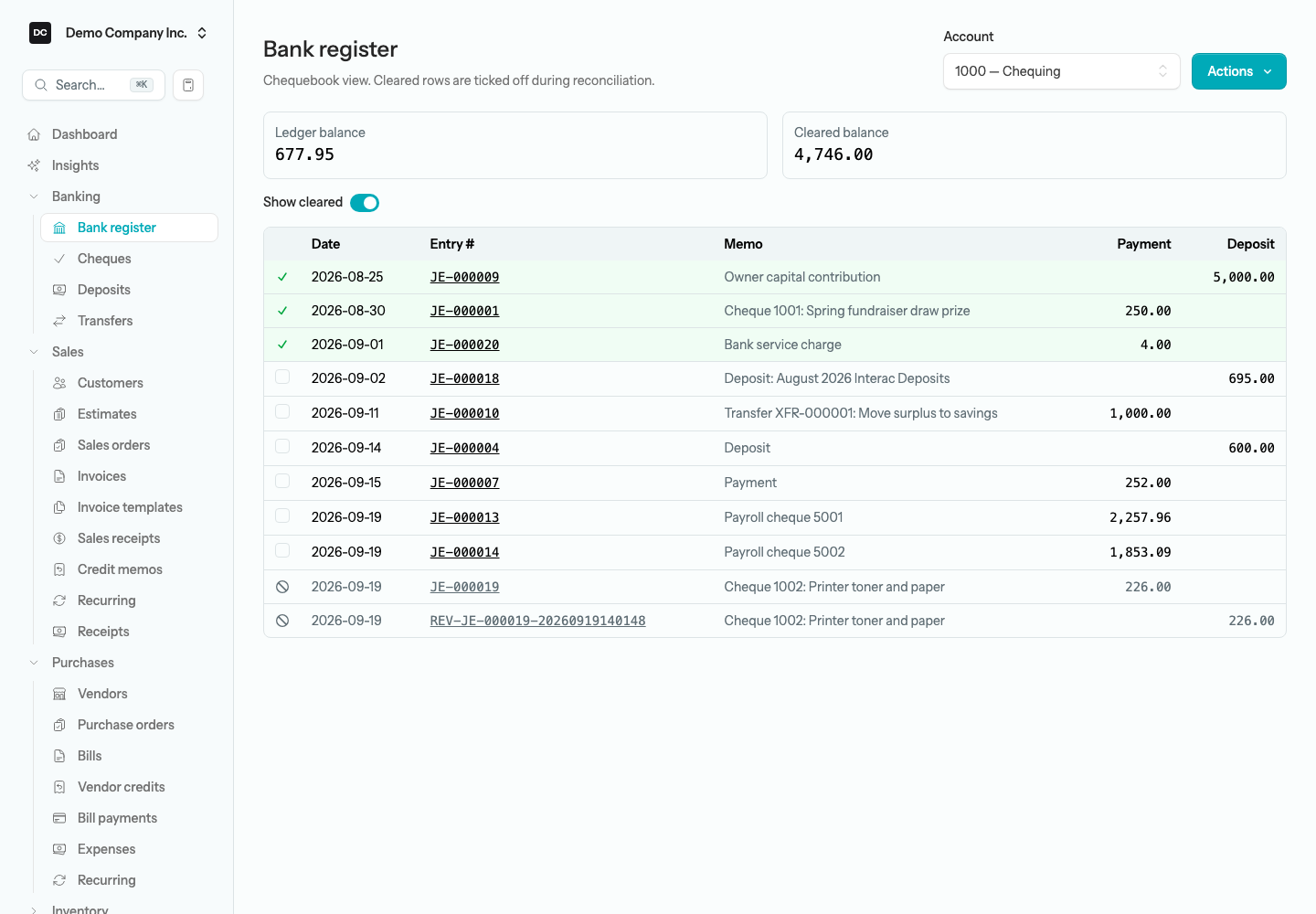Click the Transfers arrows icon
This screenshot has height=914, width=1316.
click(x=59, y=321)
